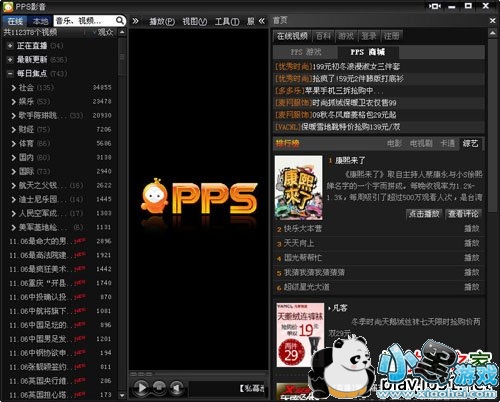Open the 视图(V) menu

(195, 21)
